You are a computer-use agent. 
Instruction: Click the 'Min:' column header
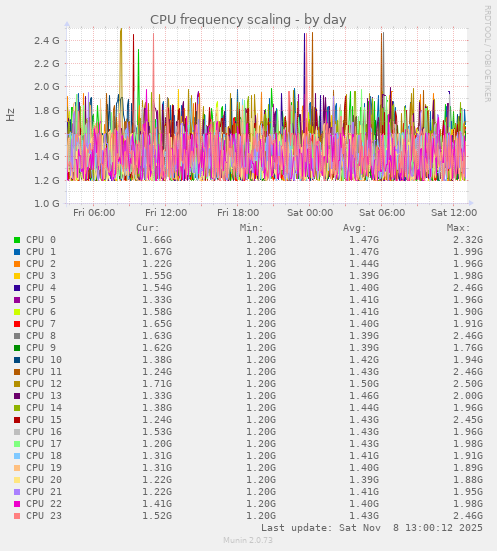pyautogui.click(x=251, y=228)
